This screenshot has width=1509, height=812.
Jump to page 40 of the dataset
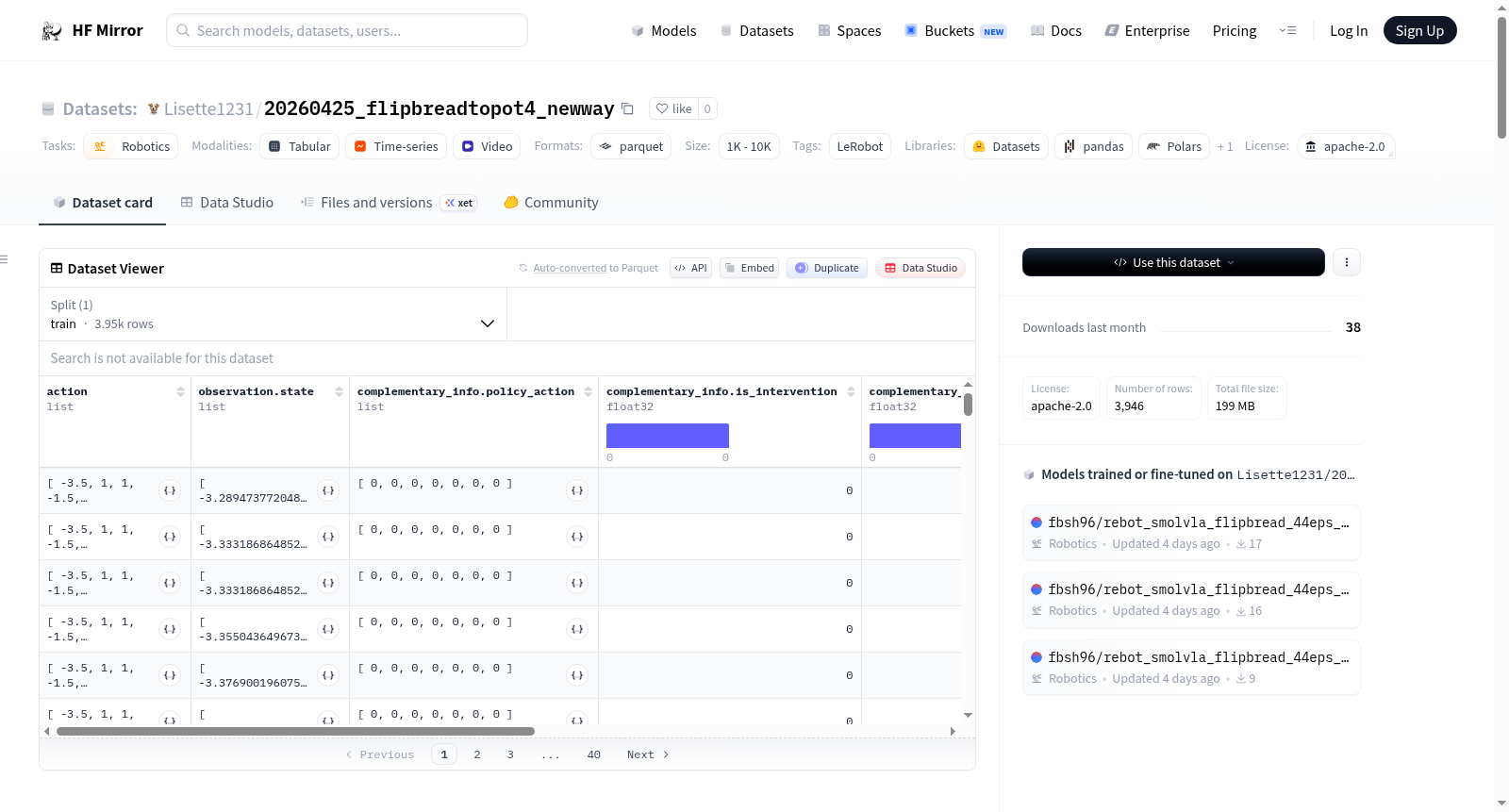click(594, 754)
